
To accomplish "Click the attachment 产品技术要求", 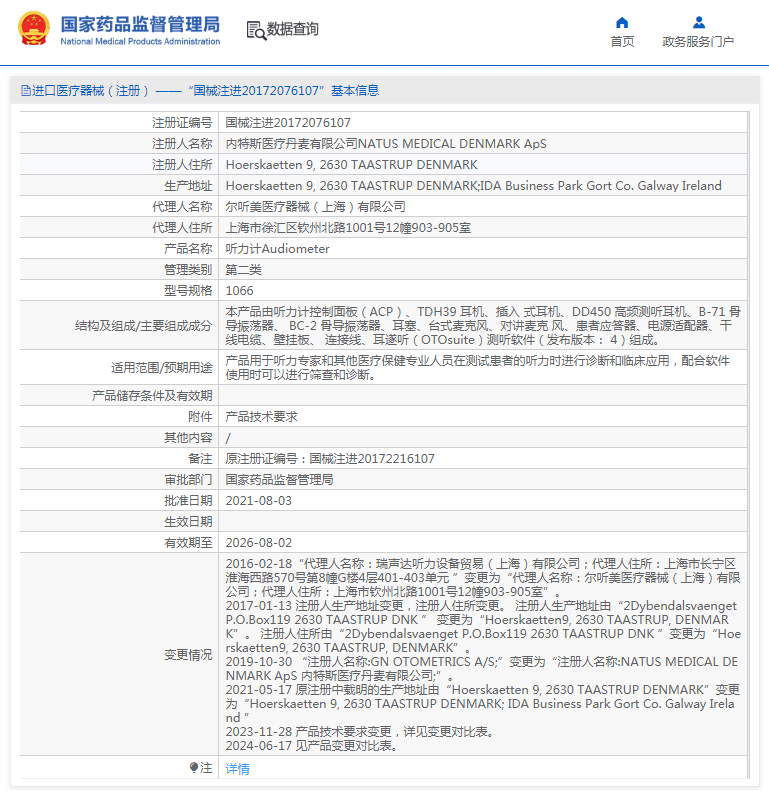I will coord(261,417).
